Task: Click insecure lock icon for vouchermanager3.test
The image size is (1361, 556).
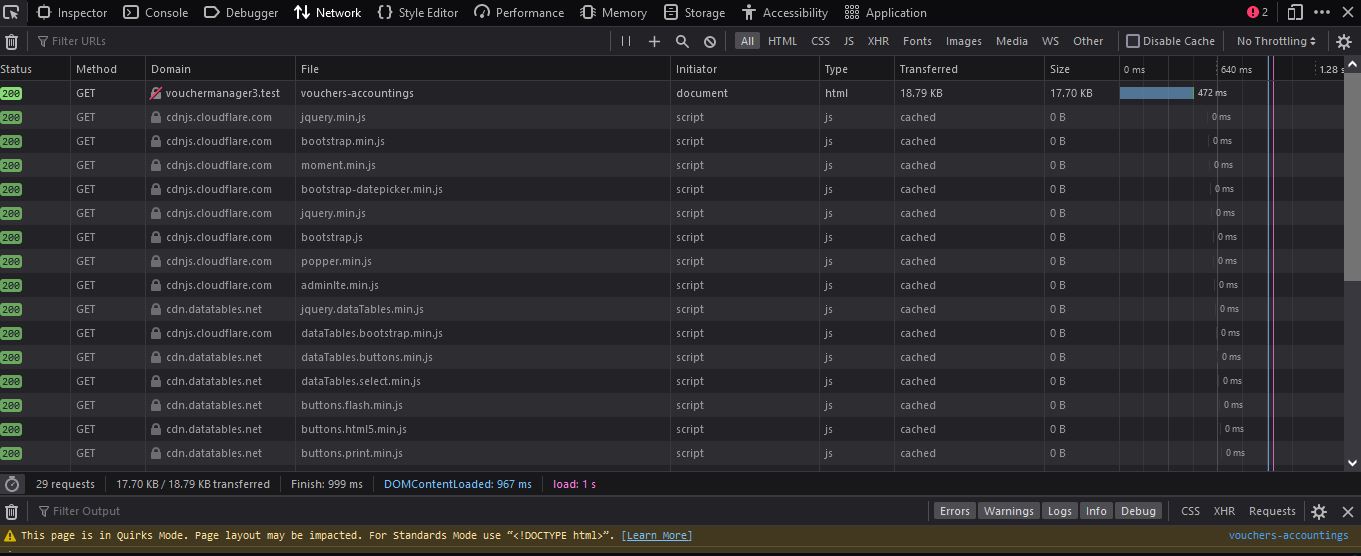Action: click(156, 93)
